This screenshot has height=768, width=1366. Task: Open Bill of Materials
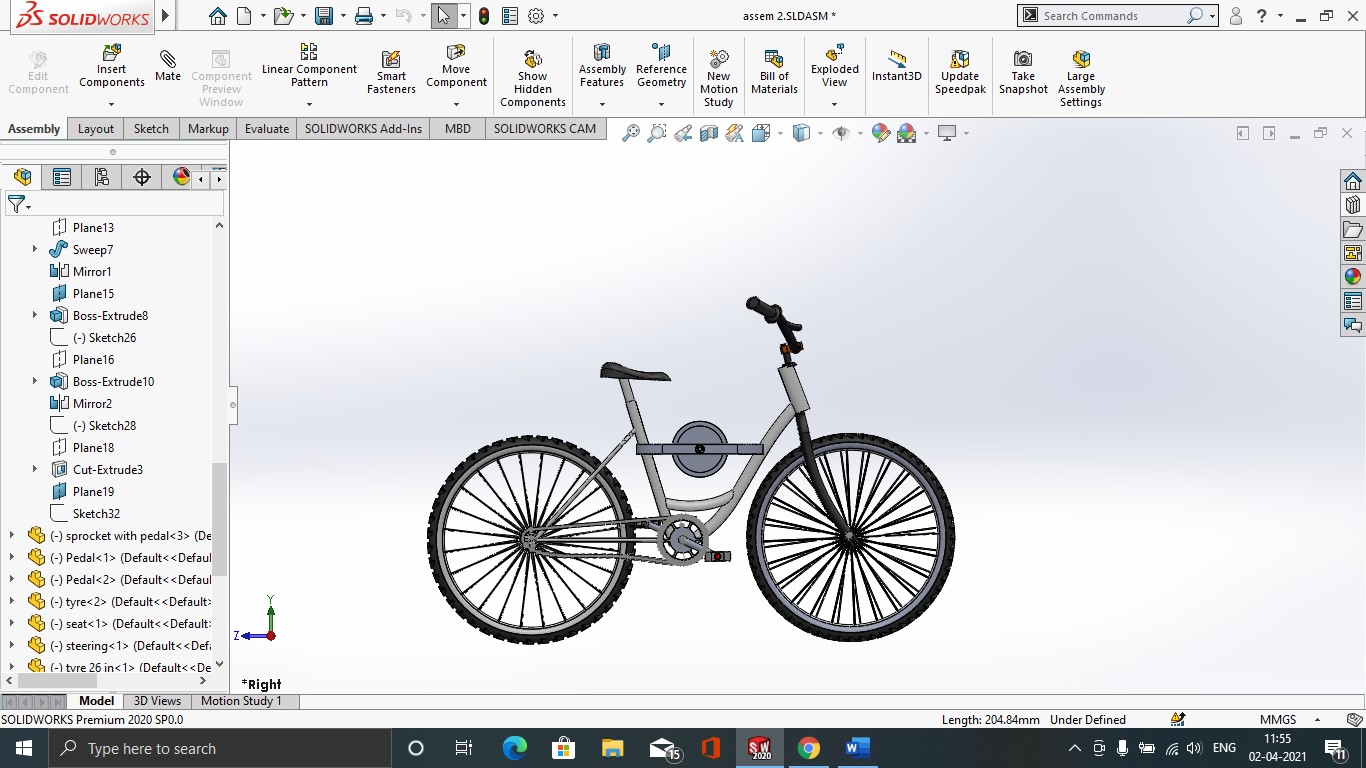774,72
